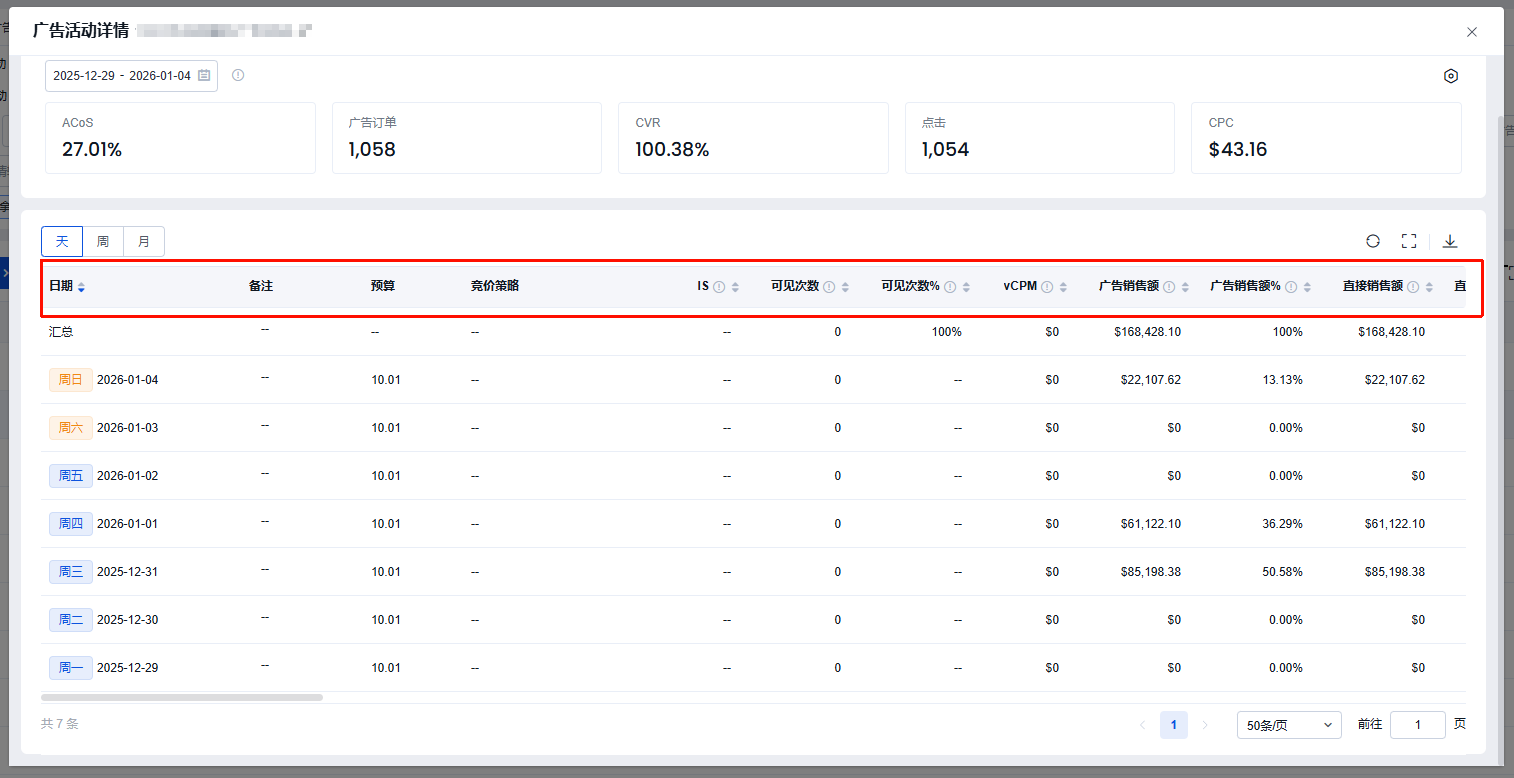Image resolution: width=1514 pixels, height=778 pixels.
Task: Click the fullscreen expand icon
Action: 1409,241
